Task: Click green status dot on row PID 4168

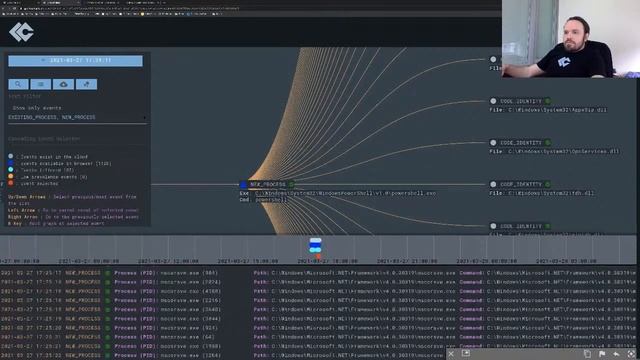Action: click(108, 291)
